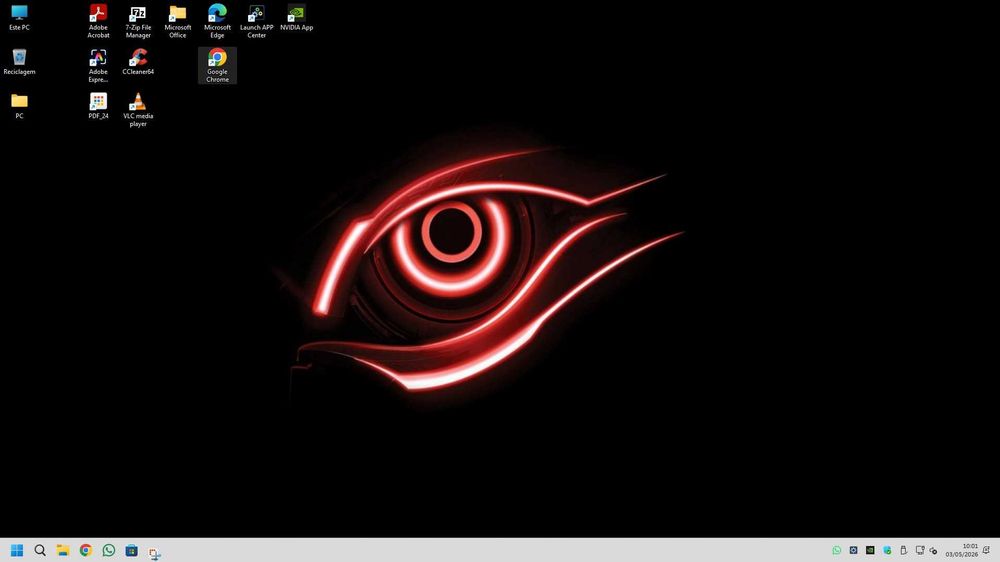Select the CCleaner64 desktop shortcut
The image size is (1000, 562).
138,62
